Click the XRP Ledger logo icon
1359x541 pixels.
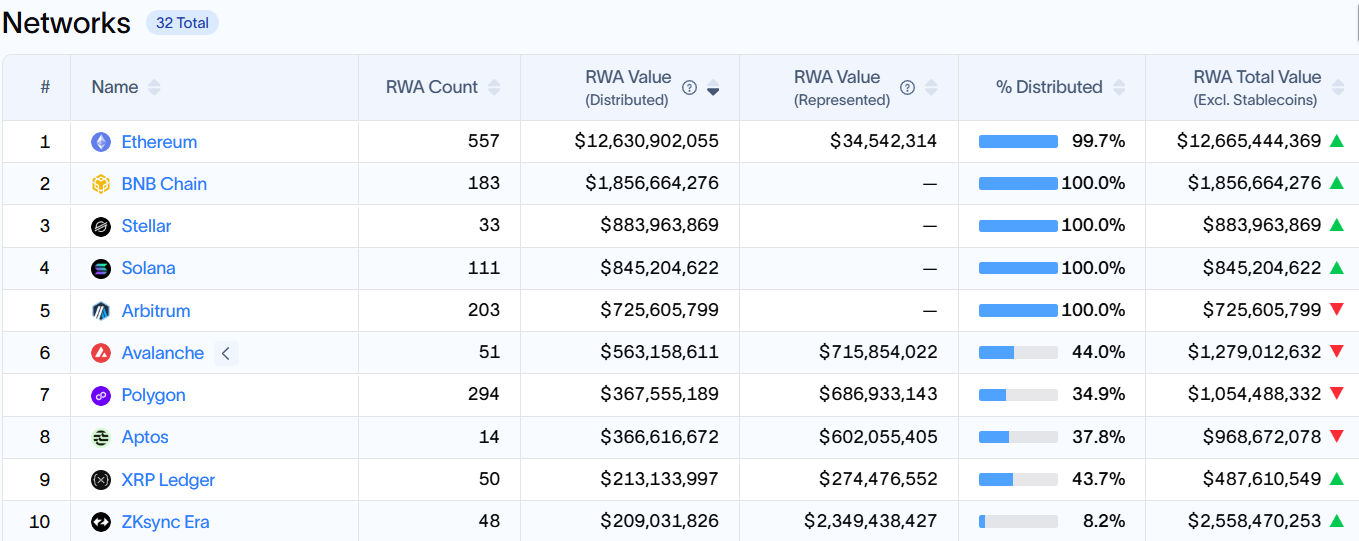point(101,480)
